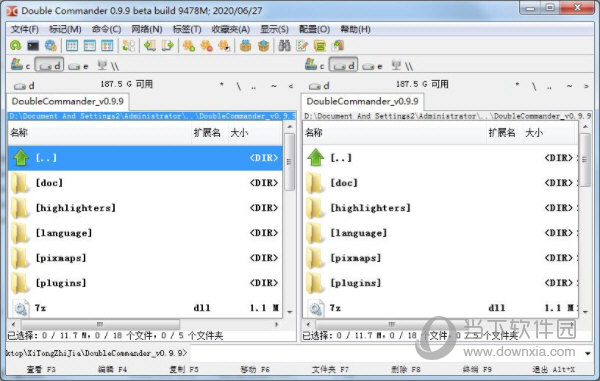This screenshot has height=381, width=600.
Task: Expand the command line history dropdown arrow
Action: 587,353
